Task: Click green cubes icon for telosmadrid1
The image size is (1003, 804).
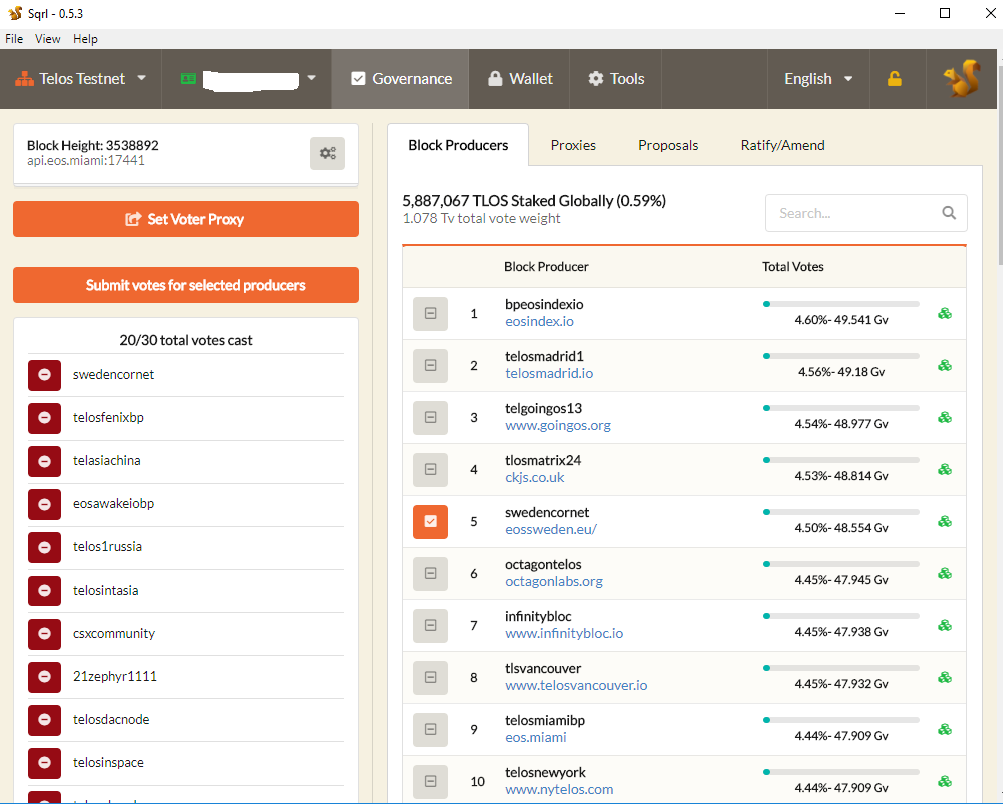Action: (945, 365)
